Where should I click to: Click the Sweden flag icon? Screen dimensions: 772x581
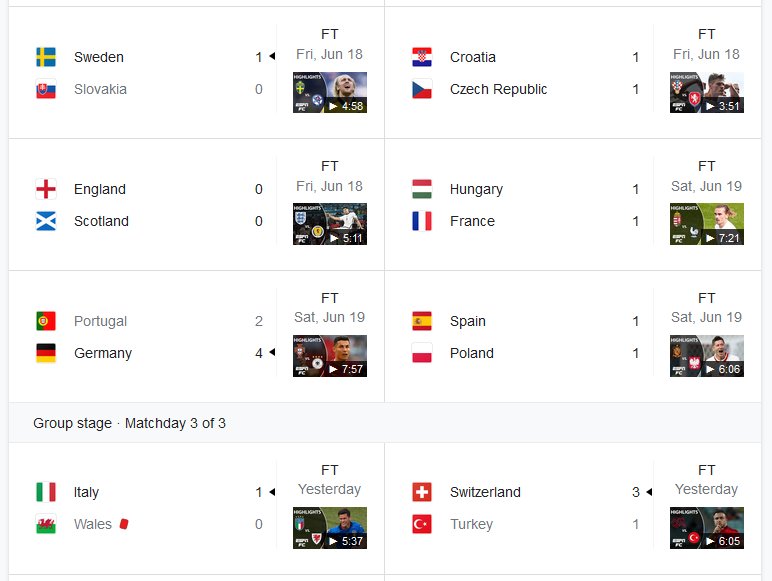(46, 57)
